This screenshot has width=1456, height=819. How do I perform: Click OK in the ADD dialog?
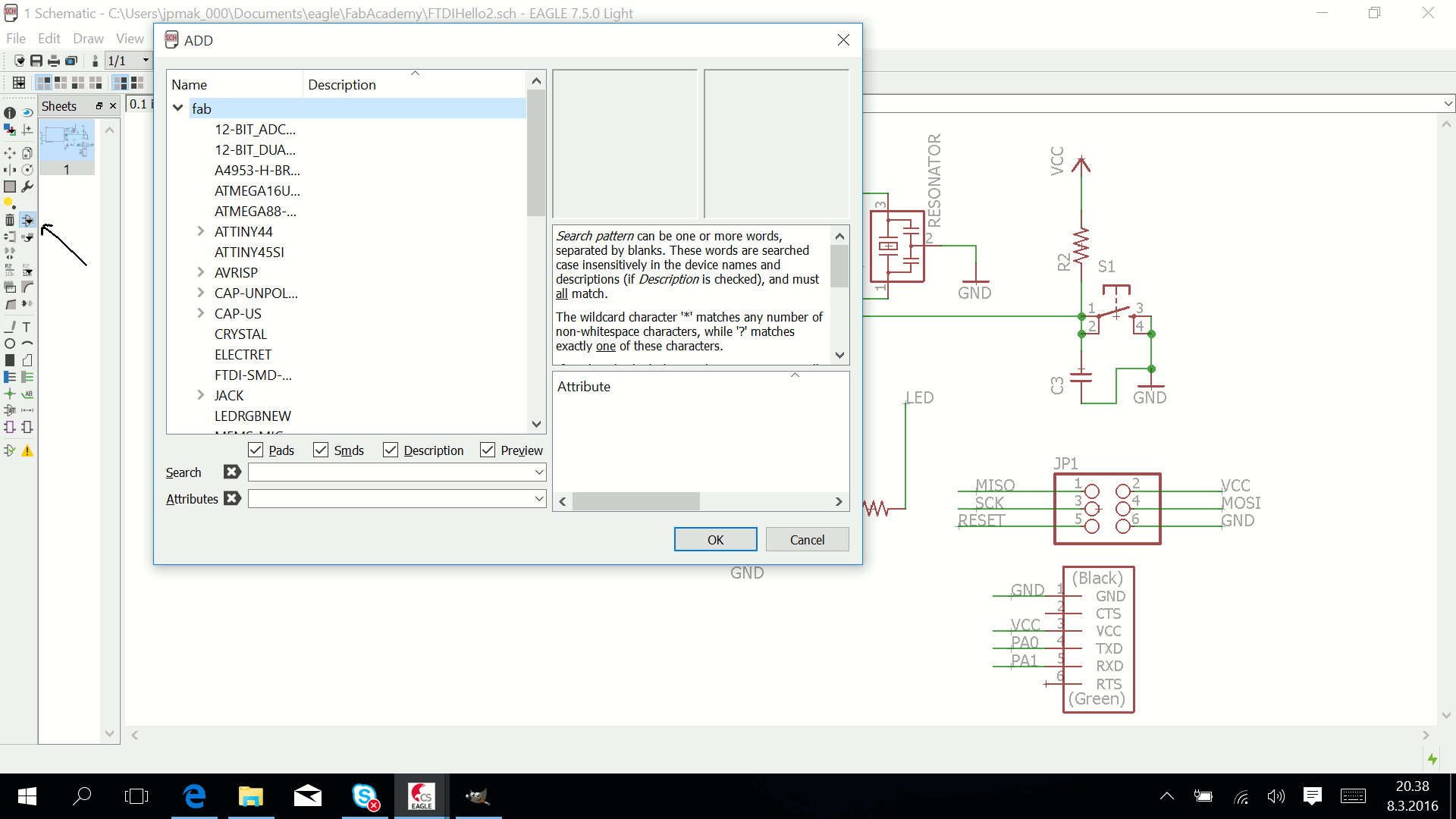(715, 539)
